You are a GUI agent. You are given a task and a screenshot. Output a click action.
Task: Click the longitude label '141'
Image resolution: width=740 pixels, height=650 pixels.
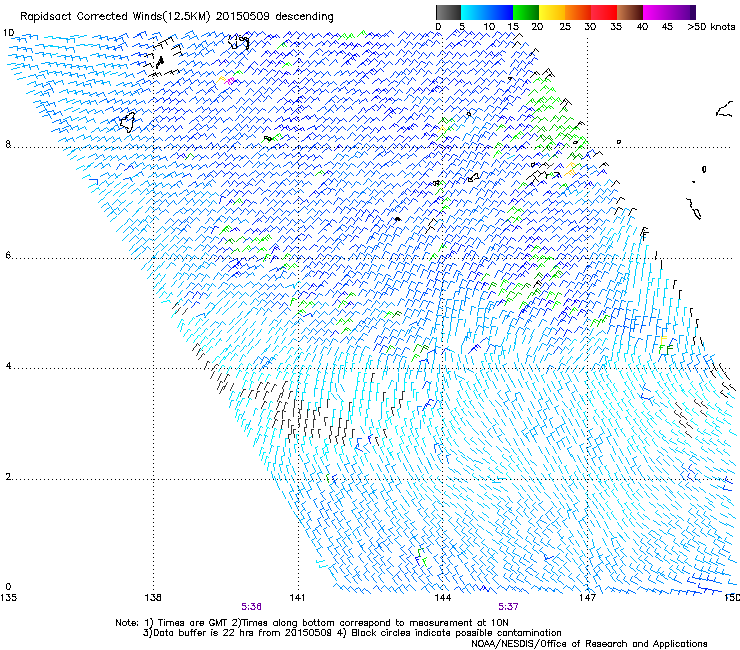pyautogui.click(x=297, y=598)
